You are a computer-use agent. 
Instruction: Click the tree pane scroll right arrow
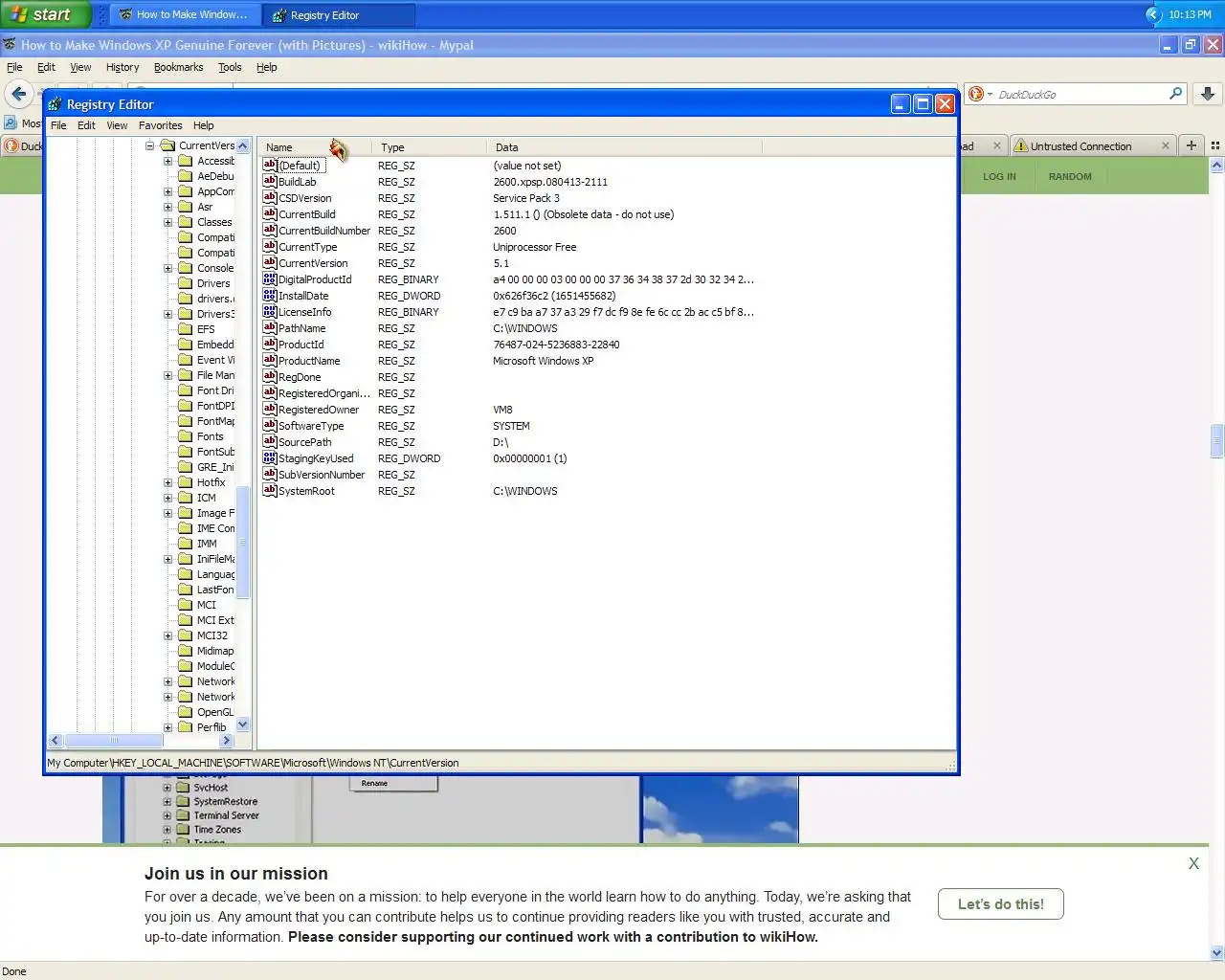226,740
